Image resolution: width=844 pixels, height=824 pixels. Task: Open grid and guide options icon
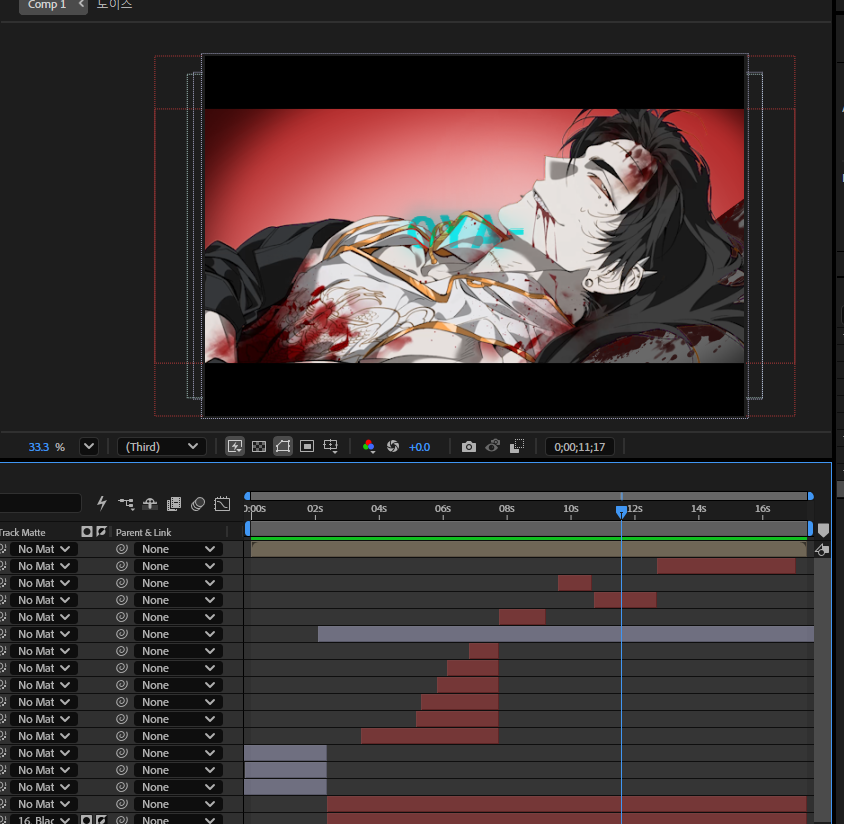[x=330, y=446]
